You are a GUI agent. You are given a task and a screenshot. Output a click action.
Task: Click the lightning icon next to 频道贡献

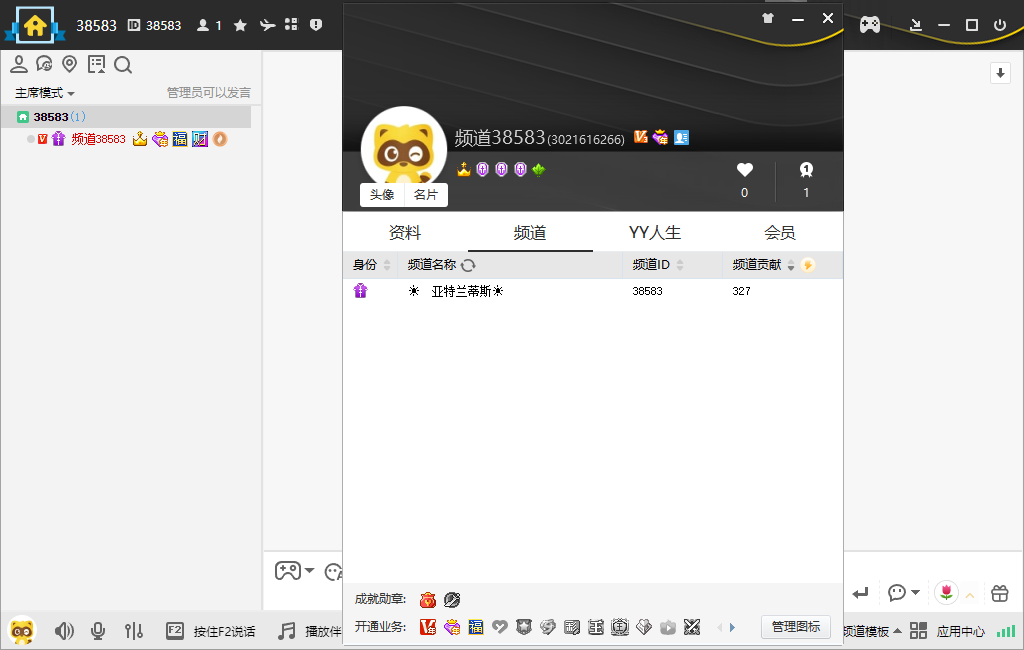808,265
